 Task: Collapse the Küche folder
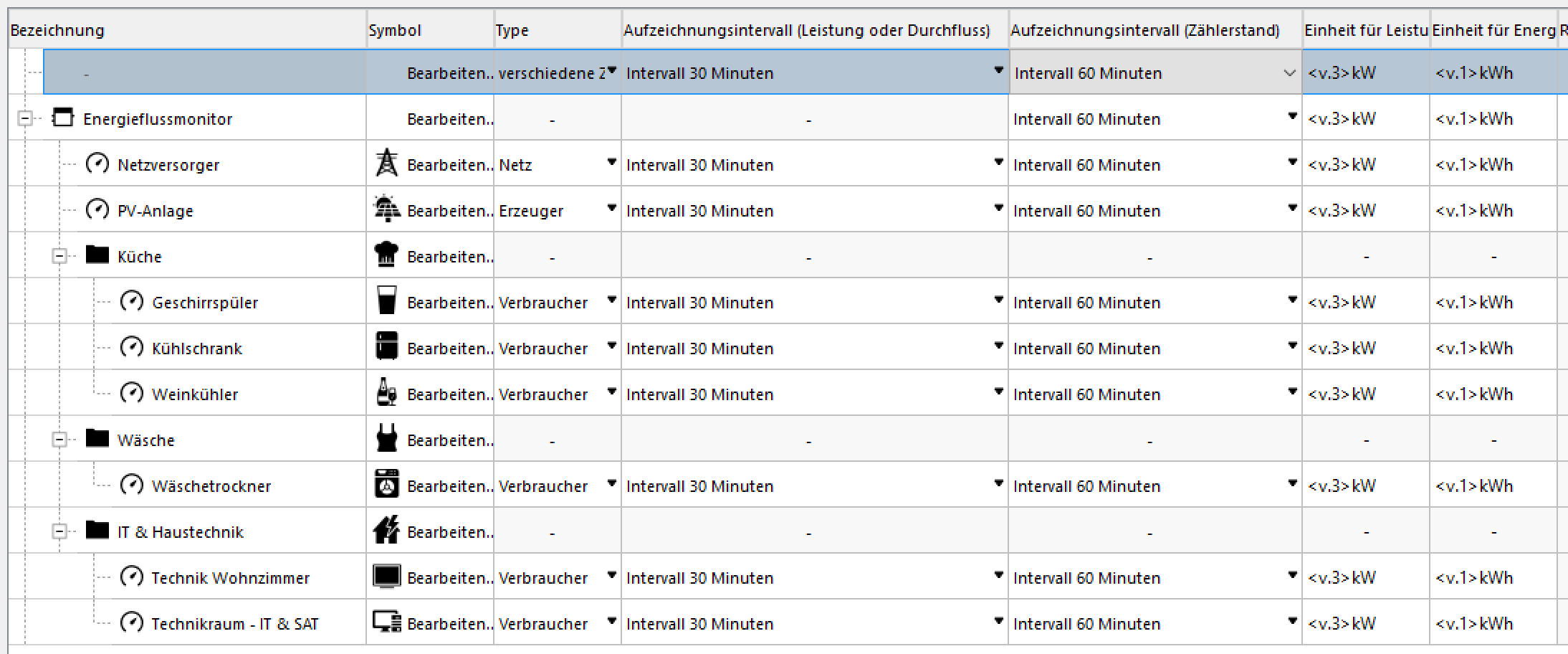59,256
